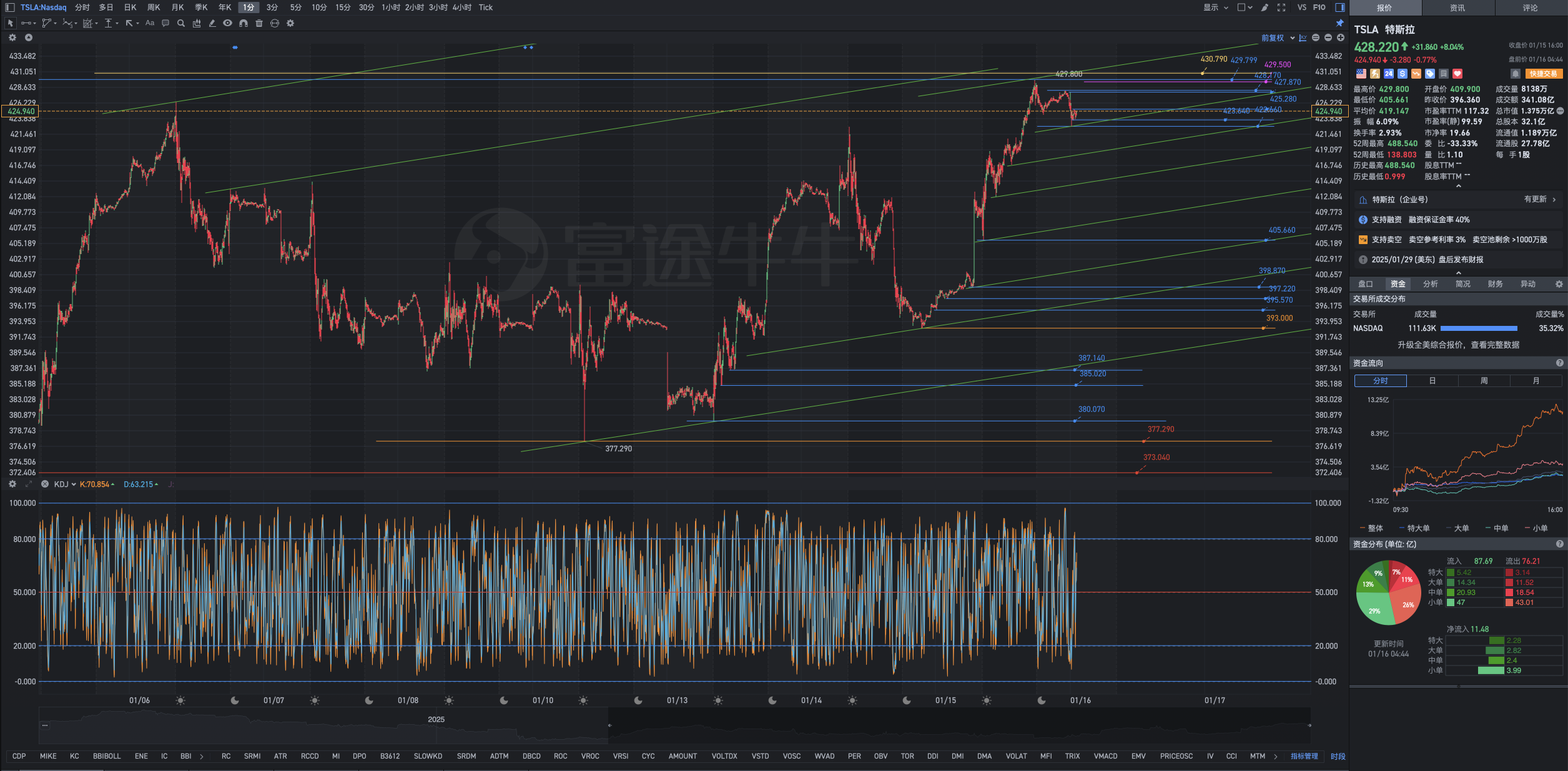Click the XY axis settings icon

coord(1303,38)
